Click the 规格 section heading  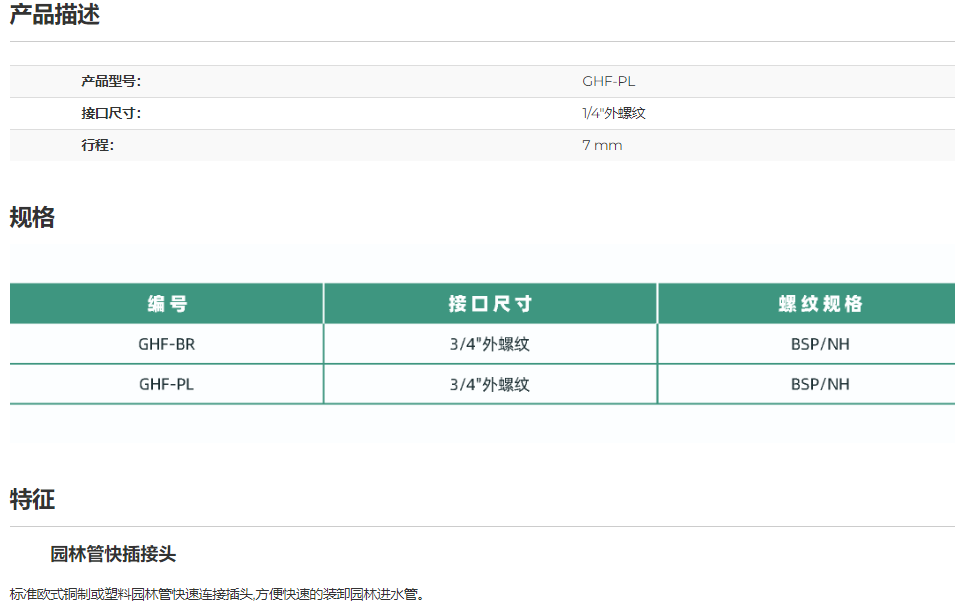(32, 218)
